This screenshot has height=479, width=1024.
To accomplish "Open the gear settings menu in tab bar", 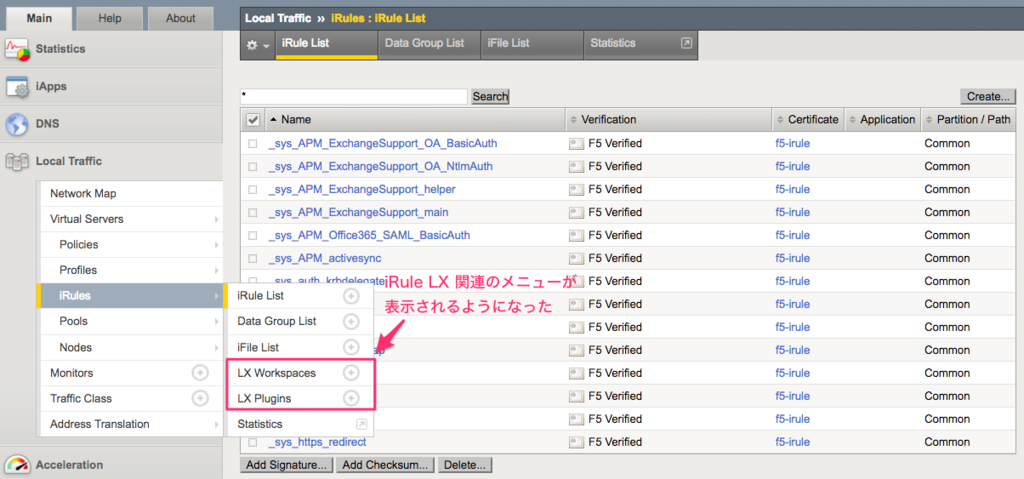I will point(258,45).
